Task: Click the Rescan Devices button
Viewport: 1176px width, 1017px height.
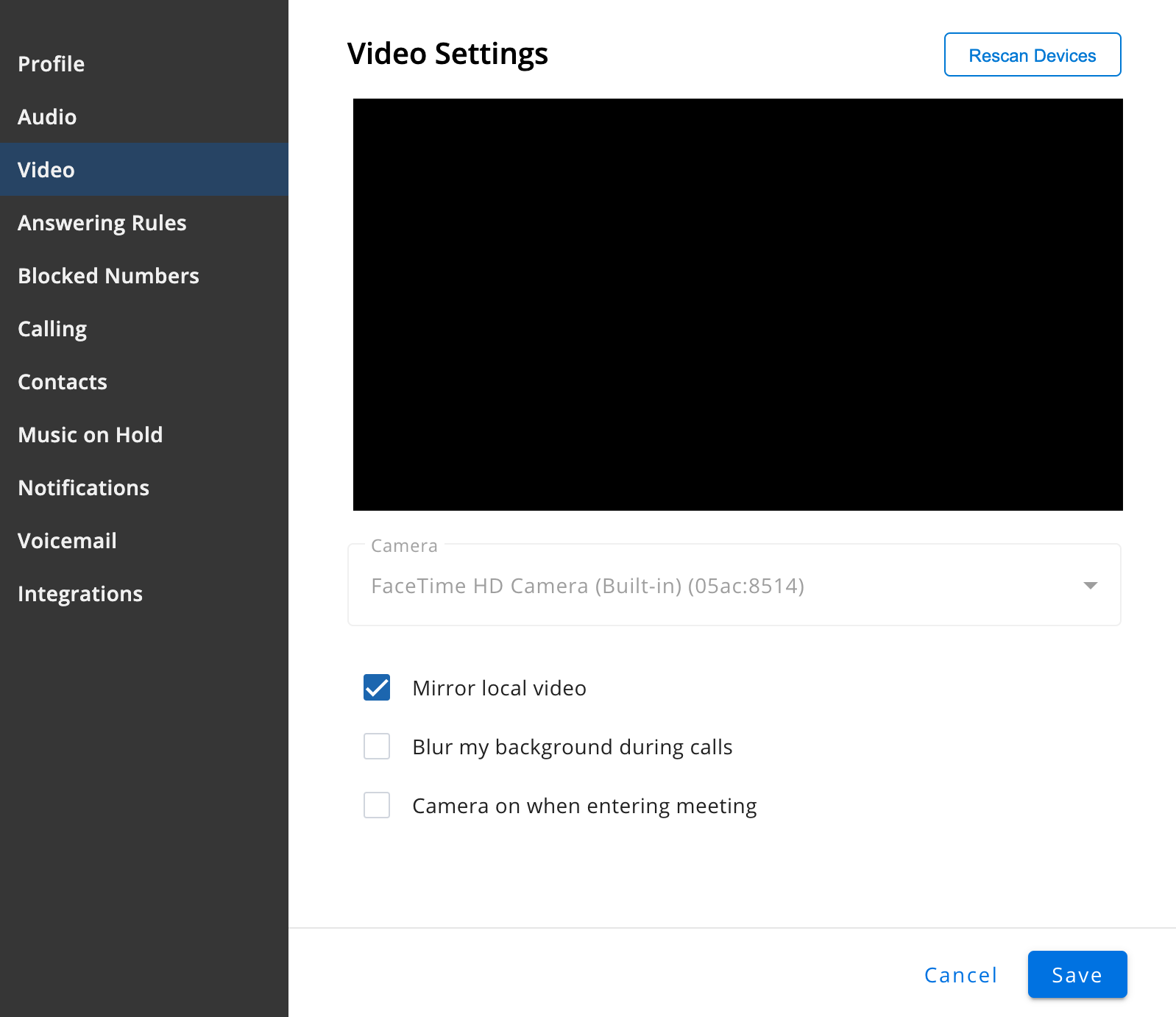Action: (x=1032, y=54)
